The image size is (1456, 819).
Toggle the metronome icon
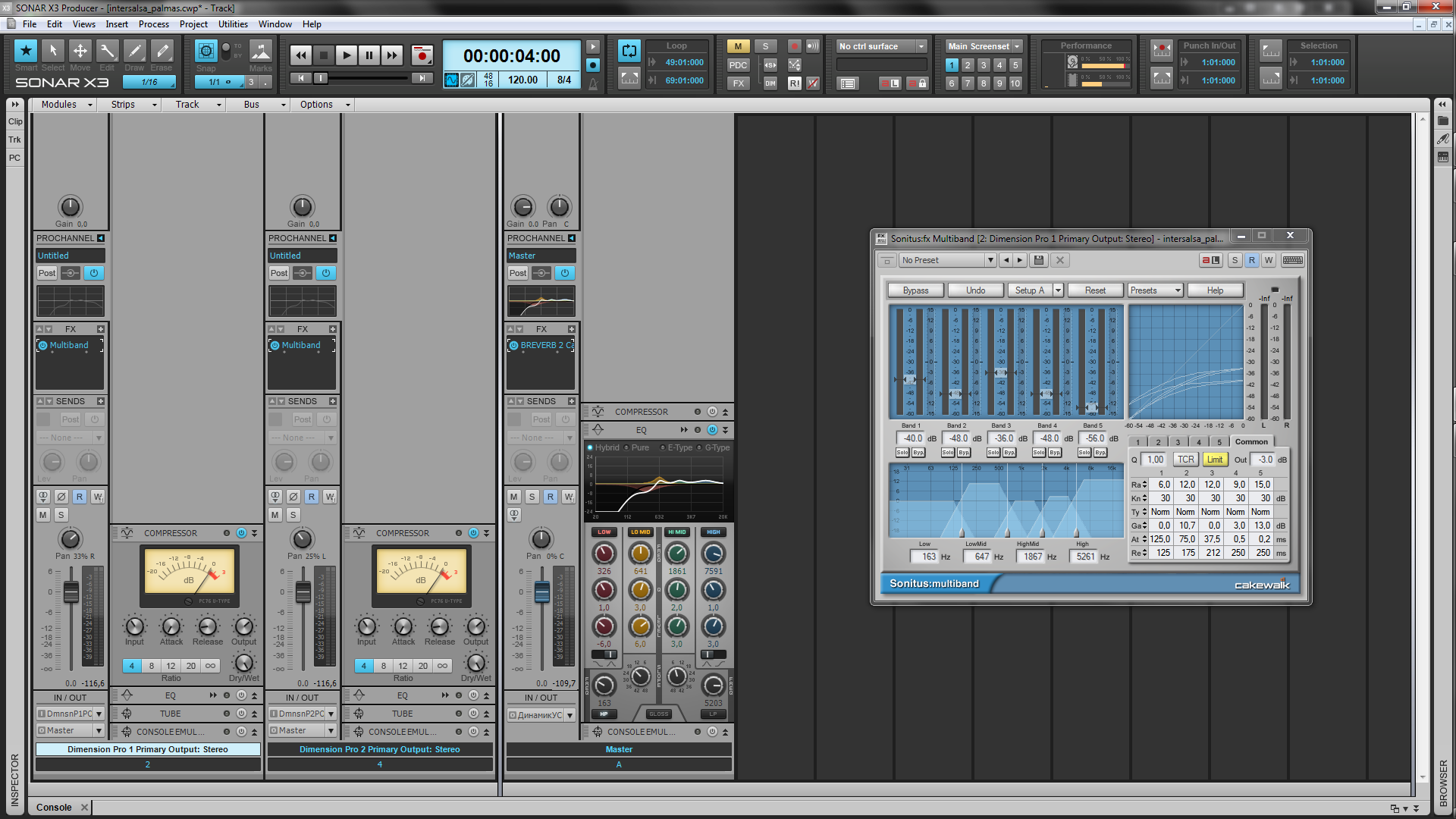click(x=593, y=83)
